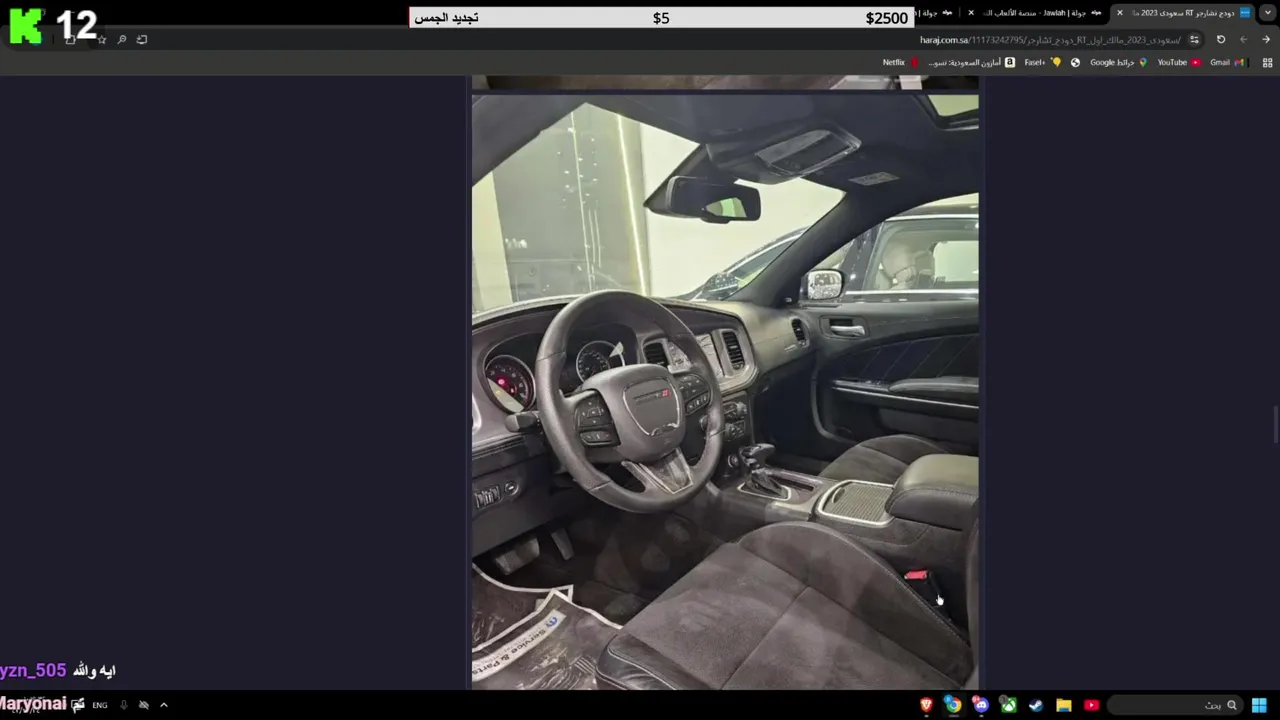This screenshot has height=720, width=1280.
Task: Open the globe bookmark icon
Action: click(x=1075, y=62)
